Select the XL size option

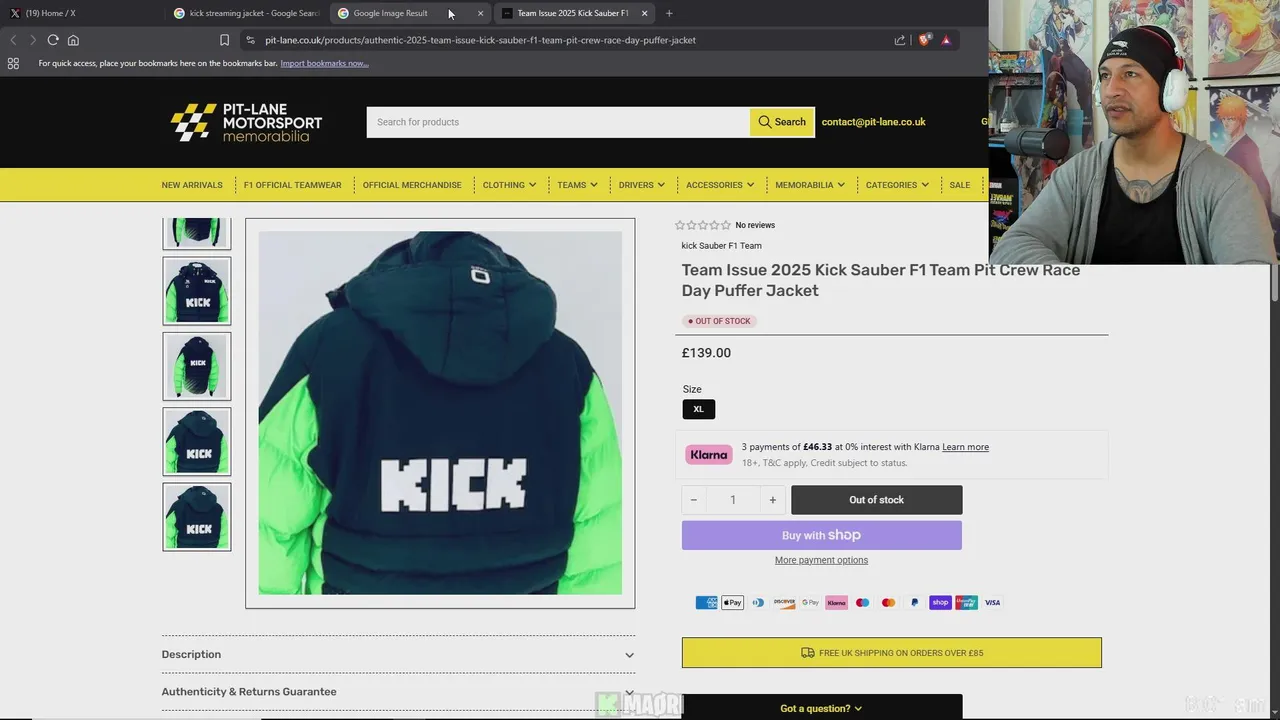pos(699,409)
